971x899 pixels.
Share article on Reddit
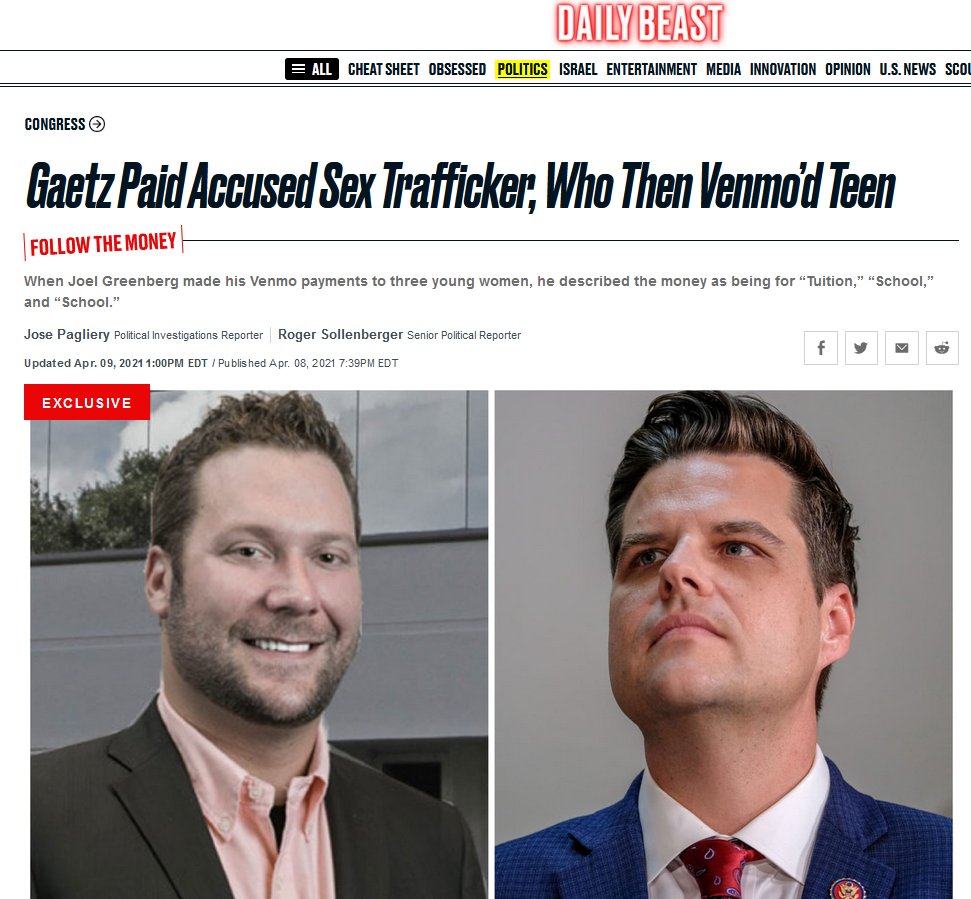pos(942,348)
